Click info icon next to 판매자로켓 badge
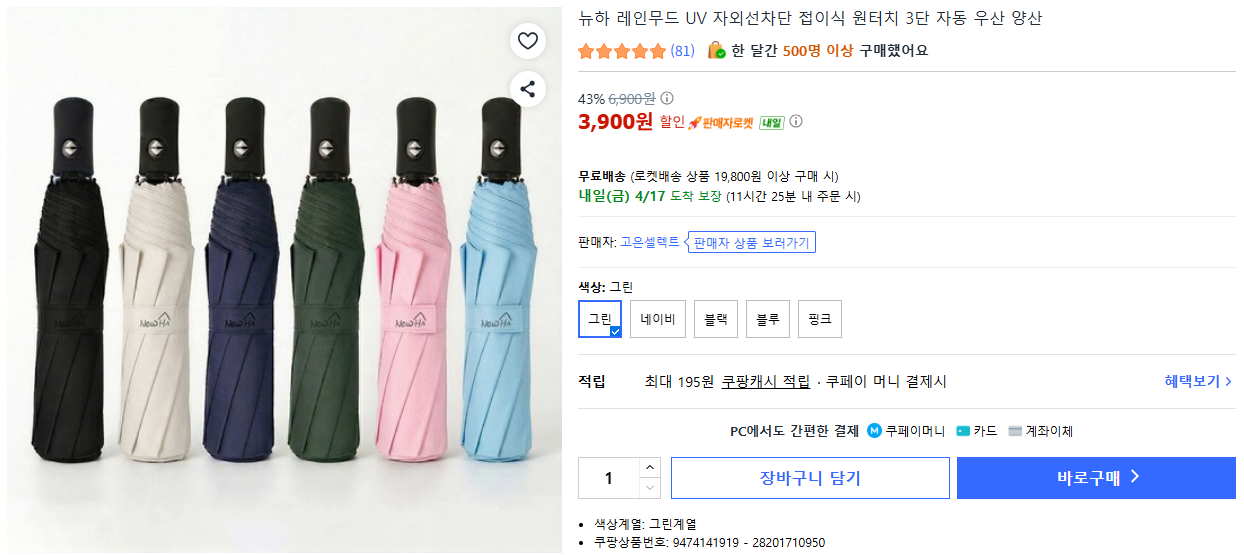Viewport: 1244px width, 555px height. coord(796,122)
